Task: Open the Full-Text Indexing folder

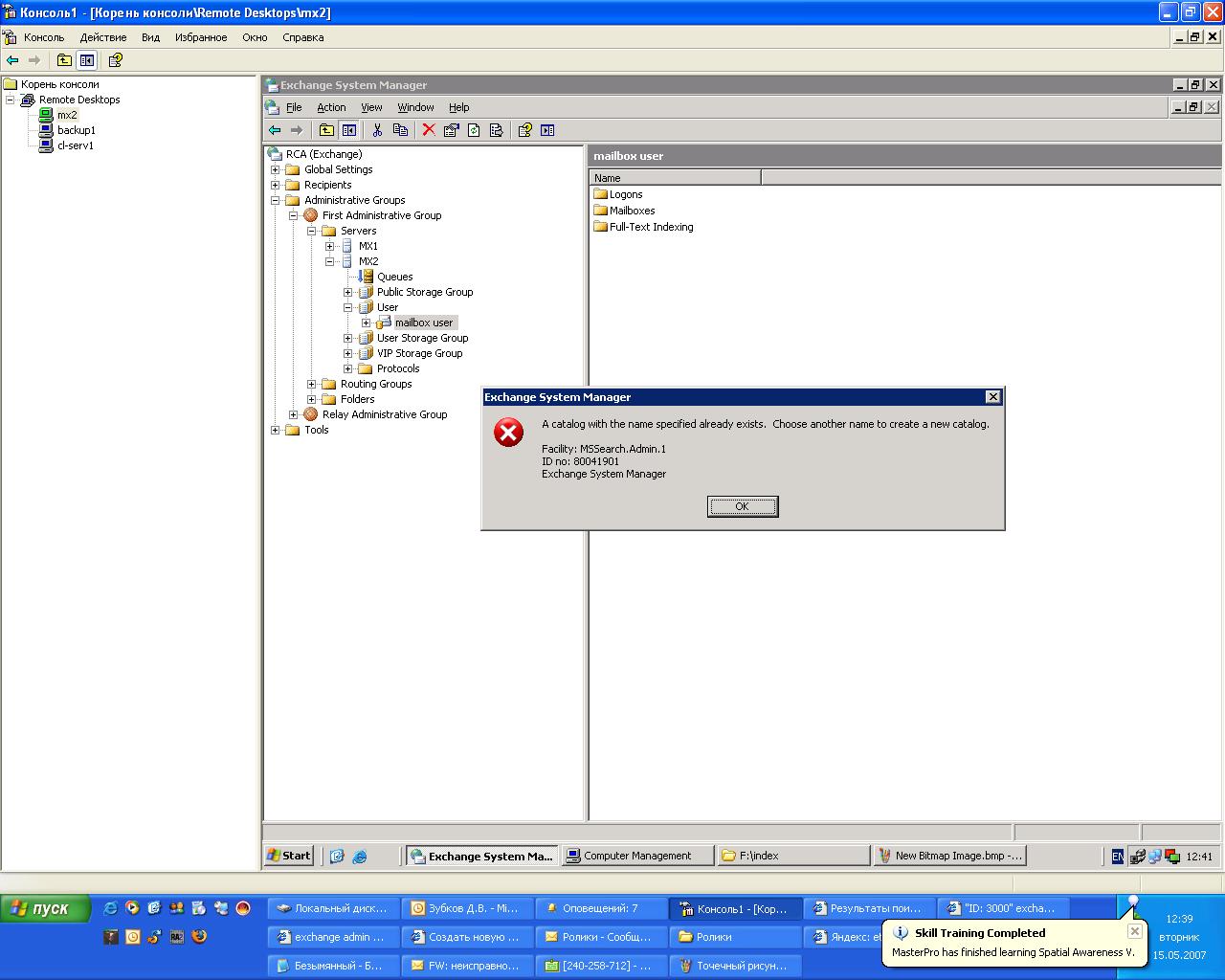Action: (643, 227)
